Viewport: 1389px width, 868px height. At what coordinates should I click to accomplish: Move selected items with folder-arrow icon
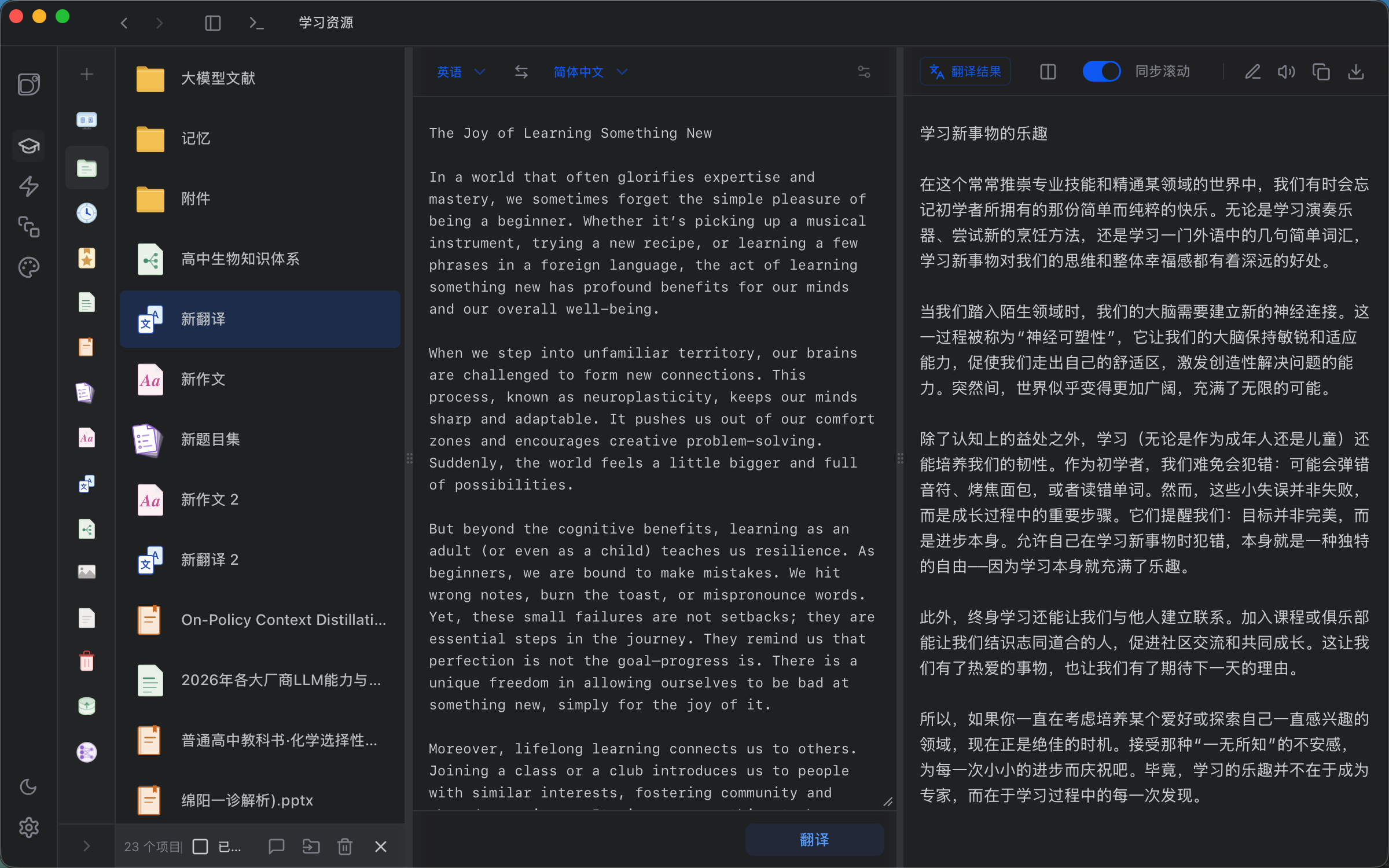311,847
